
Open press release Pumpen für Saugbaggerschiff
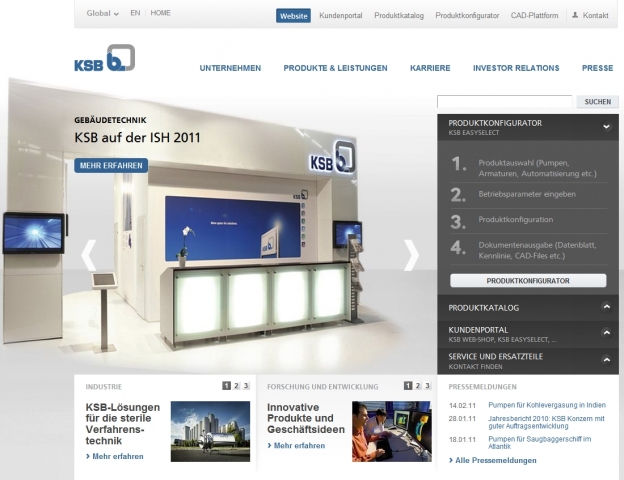[540, 443]
